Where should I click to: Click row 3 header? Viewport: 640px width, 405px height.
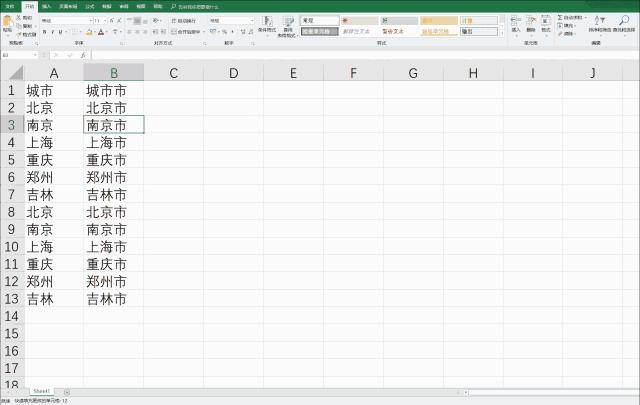coord(12,125)
